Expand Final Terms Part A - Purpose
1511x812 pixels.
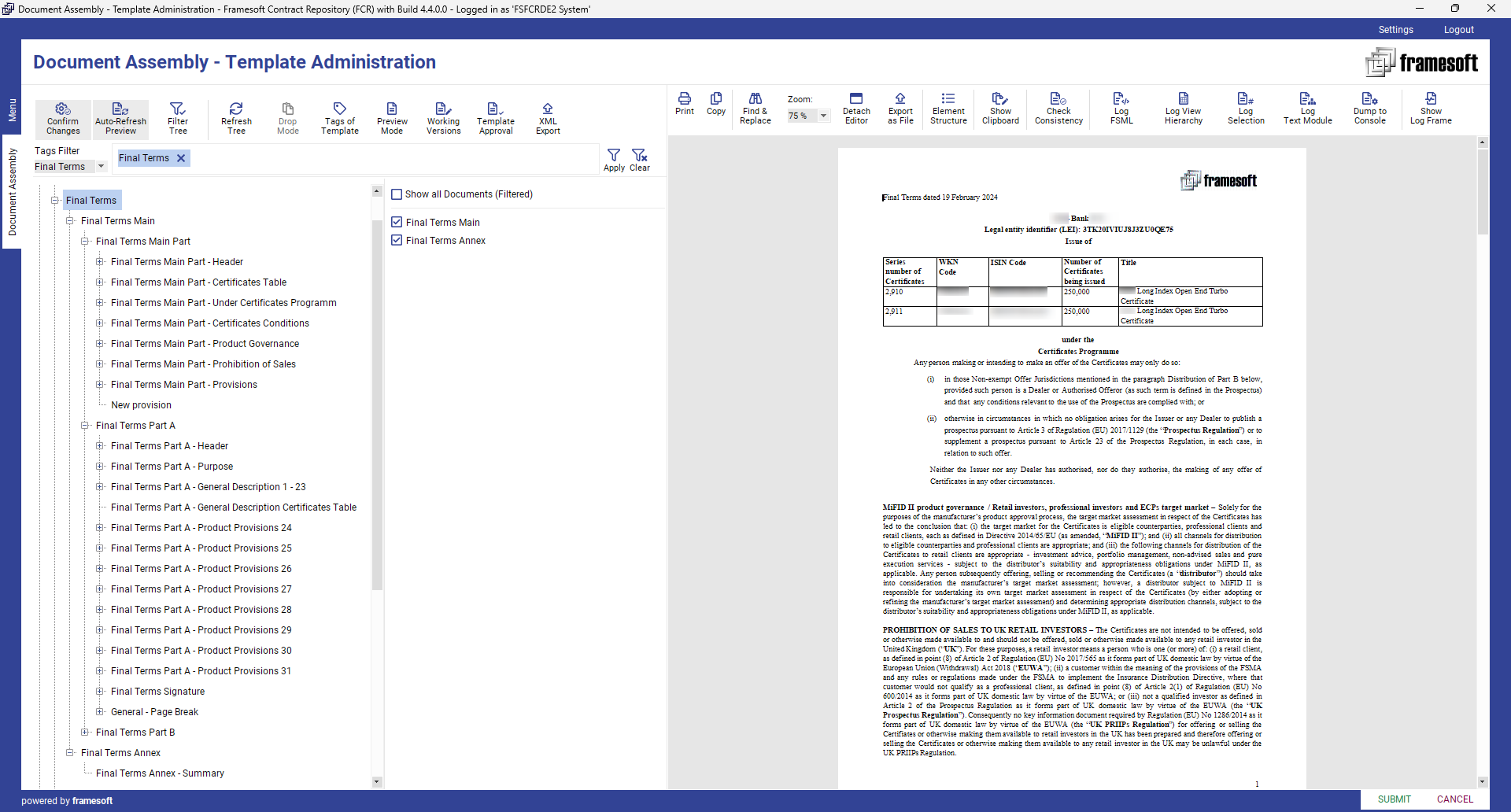pyautogui.click(x=100, y=467)
